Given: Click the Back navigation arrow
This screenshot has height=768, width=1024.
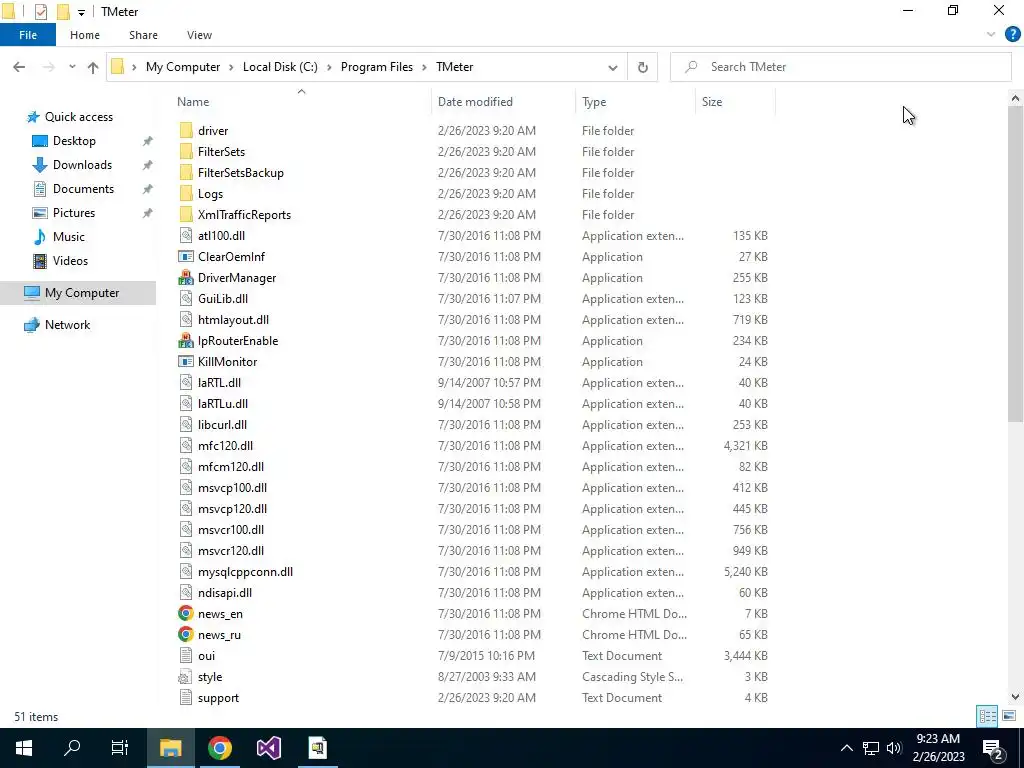Looking at the screenshot, I should (x=19, y=67).
